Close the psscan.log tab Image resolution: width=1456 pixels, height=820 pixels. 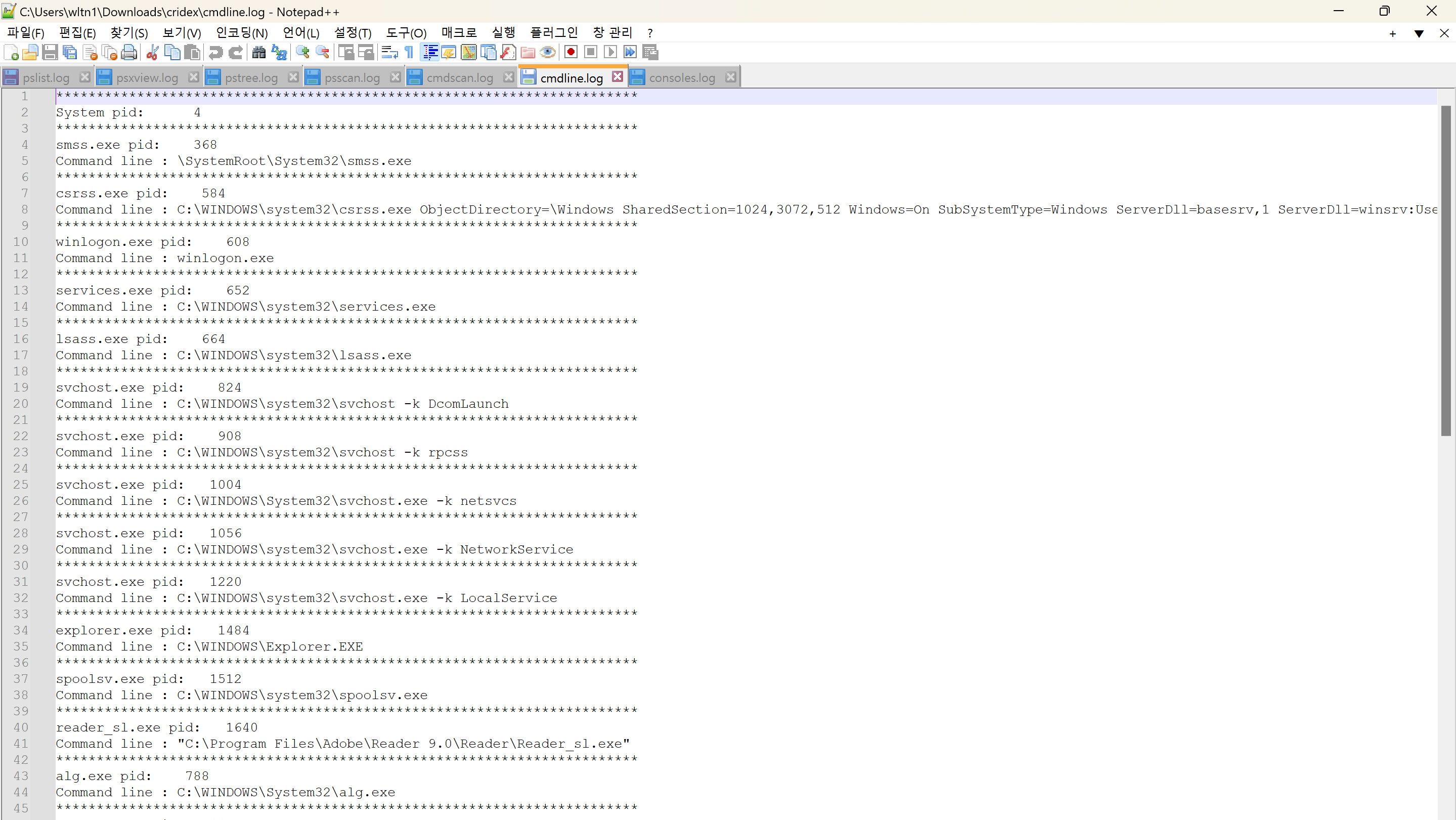coord(395,76)
